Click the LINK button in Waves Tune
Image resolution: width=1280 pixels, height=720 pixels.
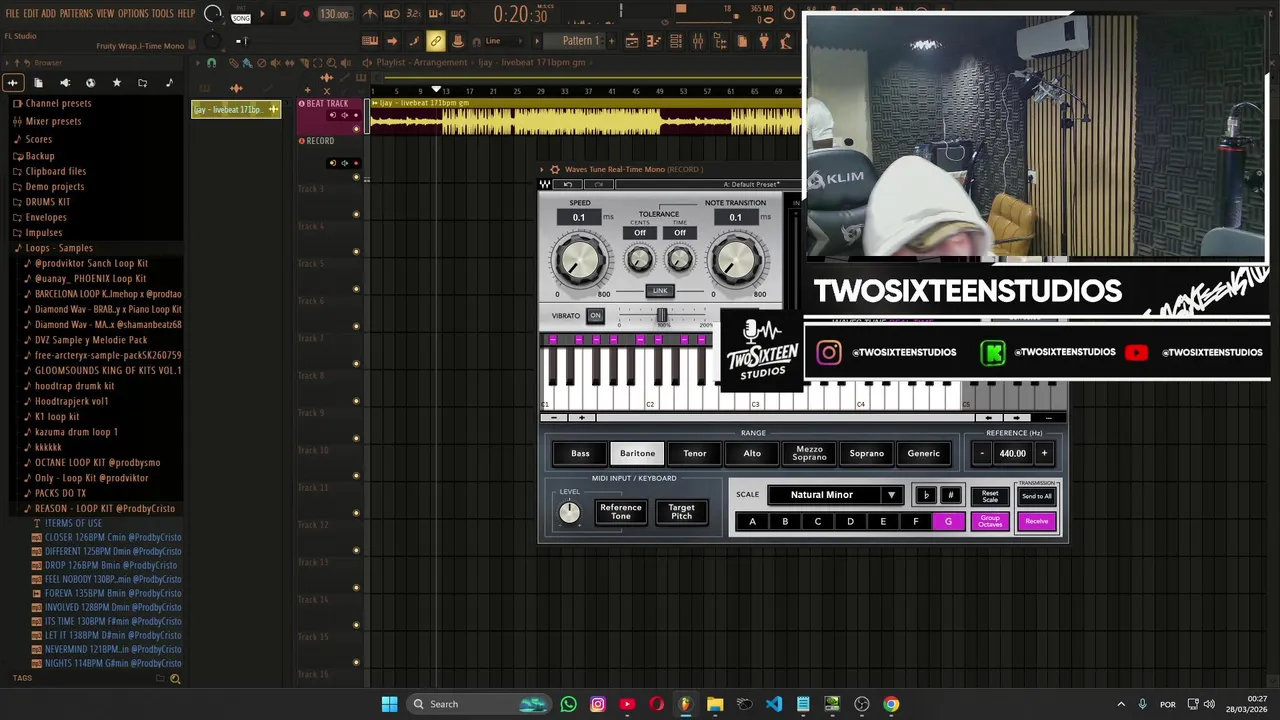tap(660, 291)
